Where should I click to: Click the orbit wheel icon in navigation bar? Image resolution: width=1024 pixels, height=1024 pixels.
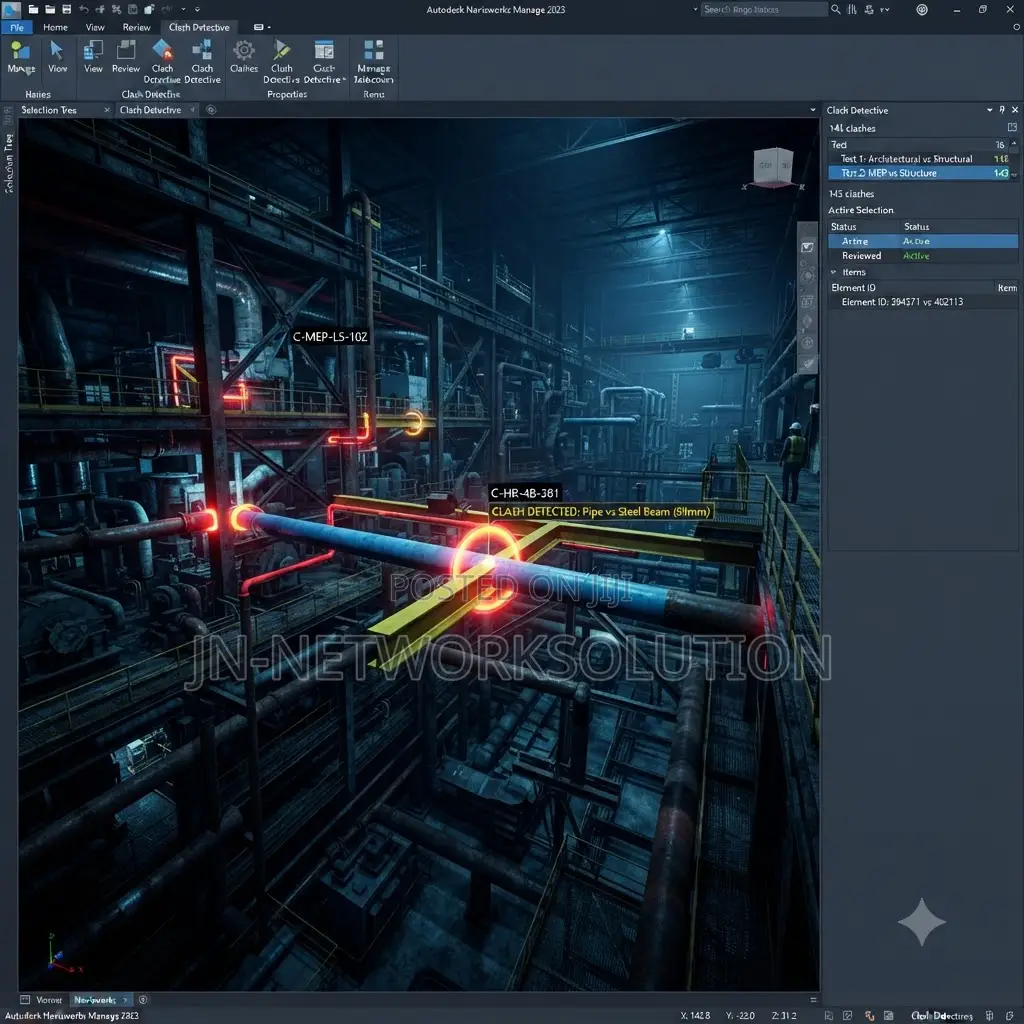807,276
